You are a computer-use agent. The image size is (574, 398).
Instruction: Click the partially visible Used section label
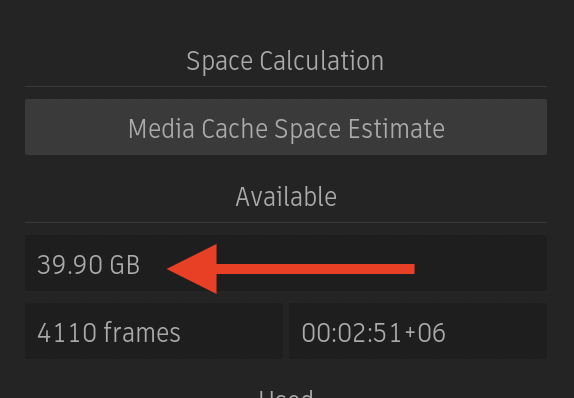(x=286, y=394)
